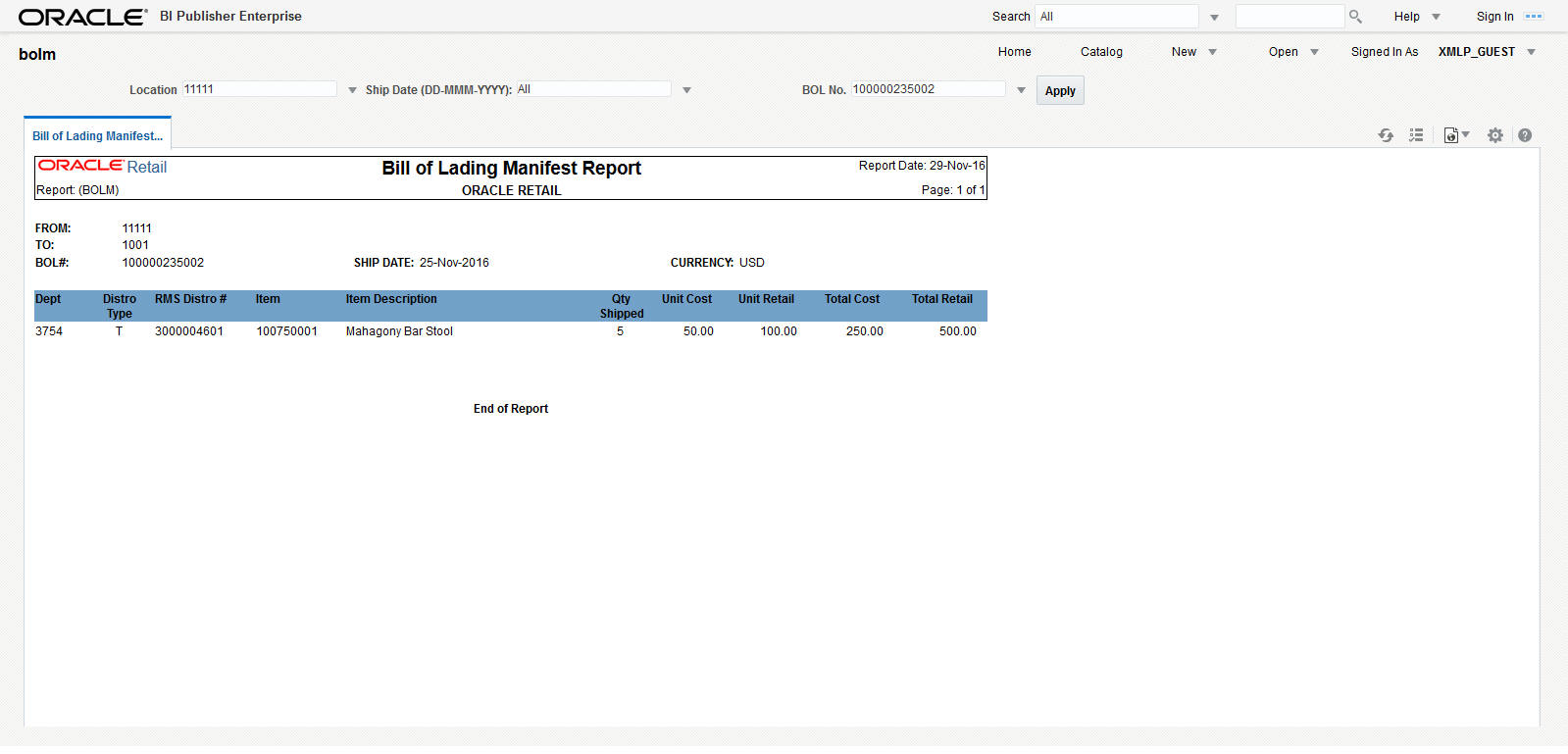The width and height of the screenshot is (1568, 754).
Task: Click the Unit Cost value 50.00
Action: click(698, 331)
